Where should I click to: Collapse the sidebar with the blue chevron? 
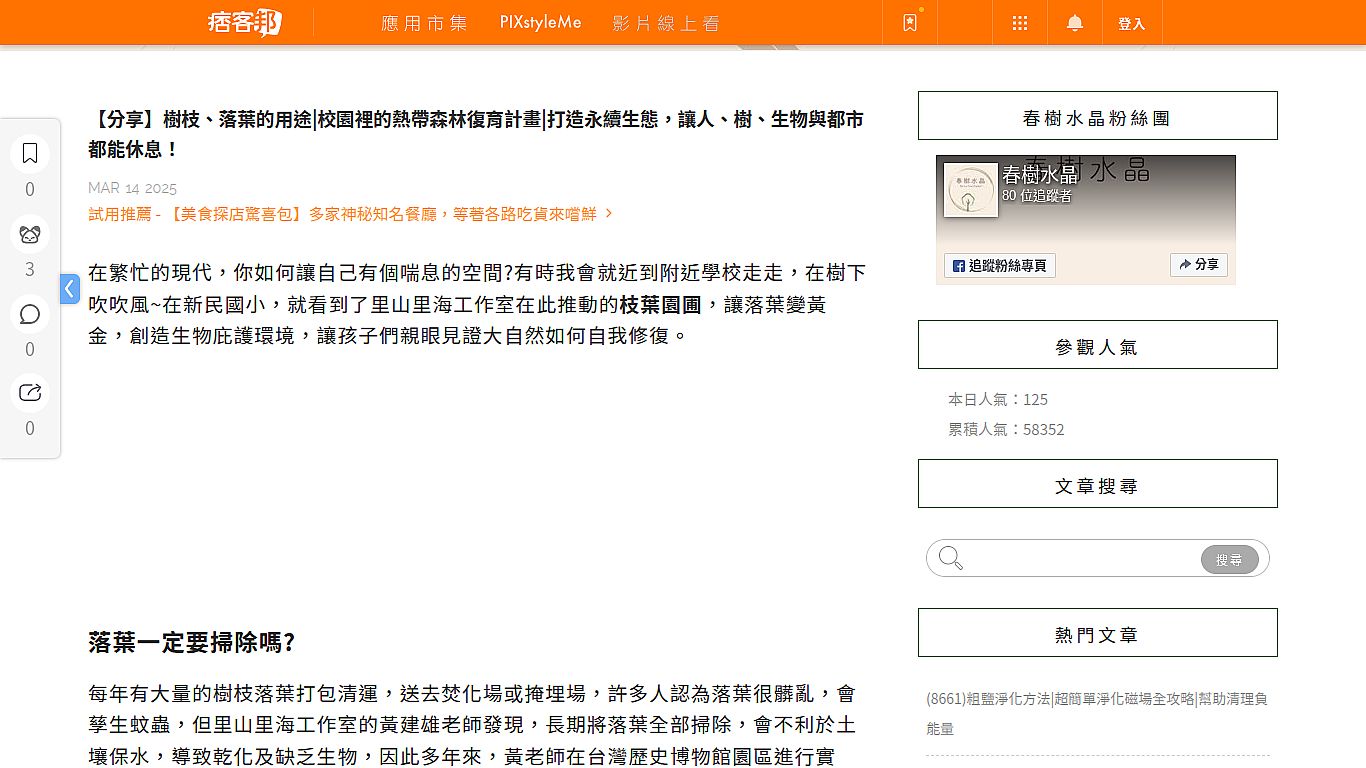[x=69, y=289]
